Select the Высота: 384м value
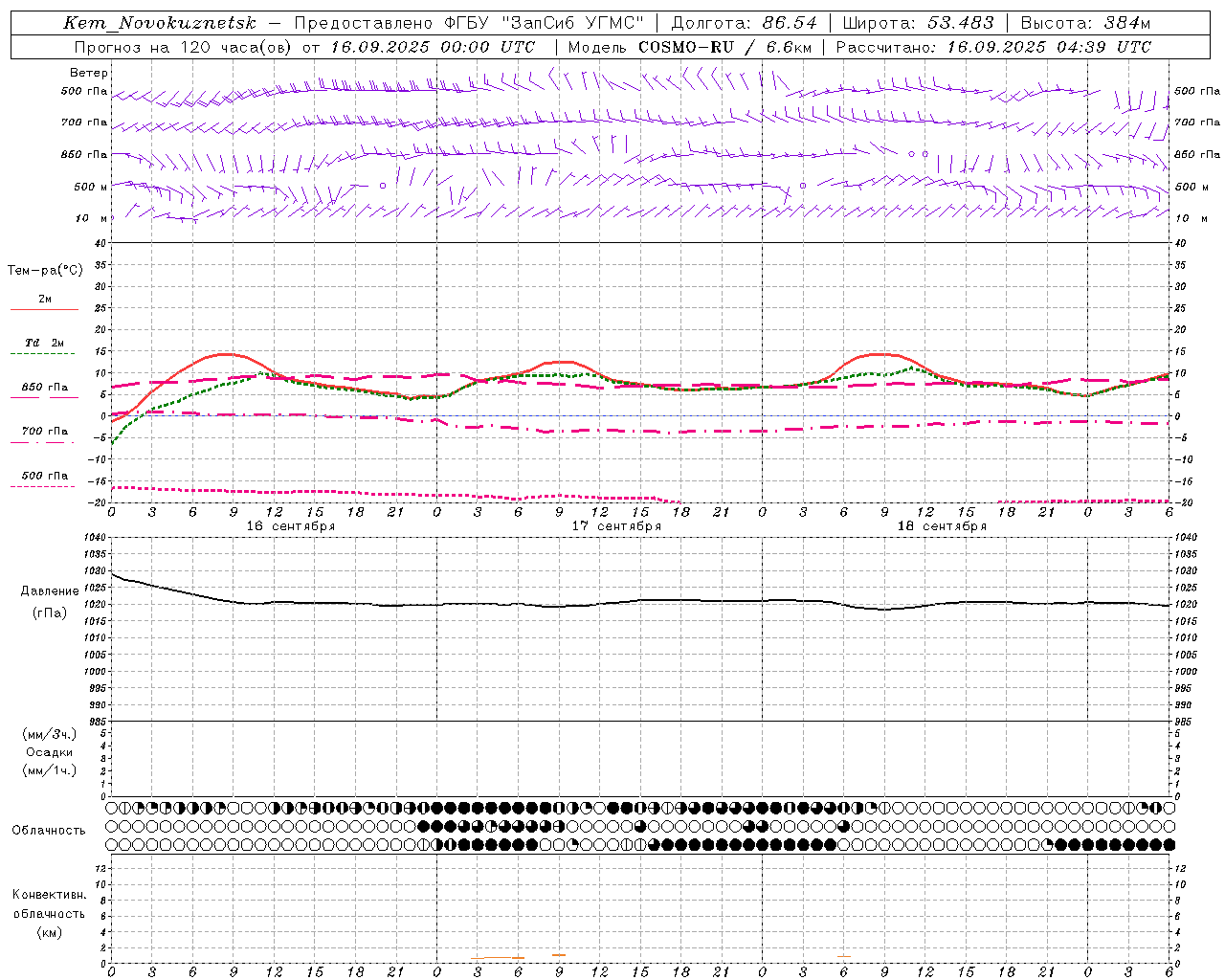This screenshot has width=1225, height=980. pos(1085,23)
